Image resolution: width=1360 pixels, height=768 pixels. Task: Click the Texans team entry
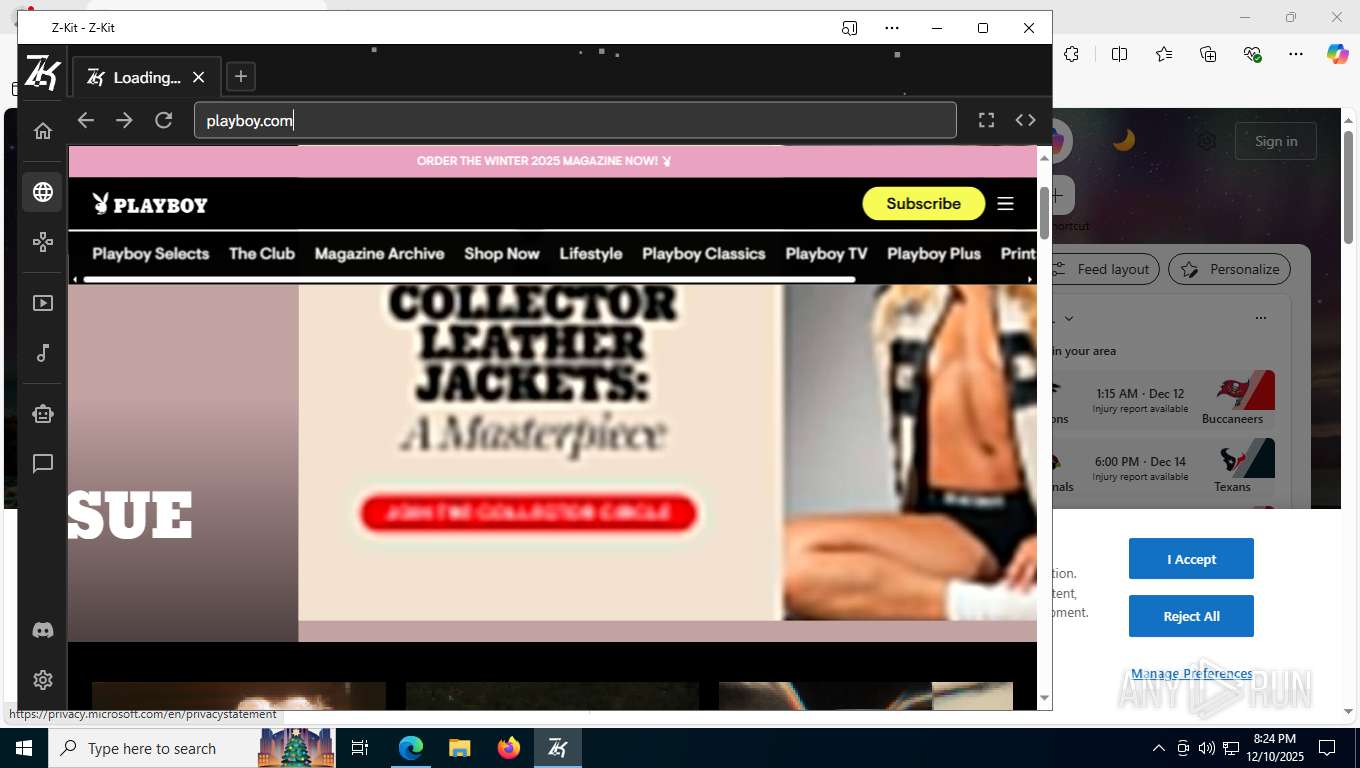point(1236,467)
